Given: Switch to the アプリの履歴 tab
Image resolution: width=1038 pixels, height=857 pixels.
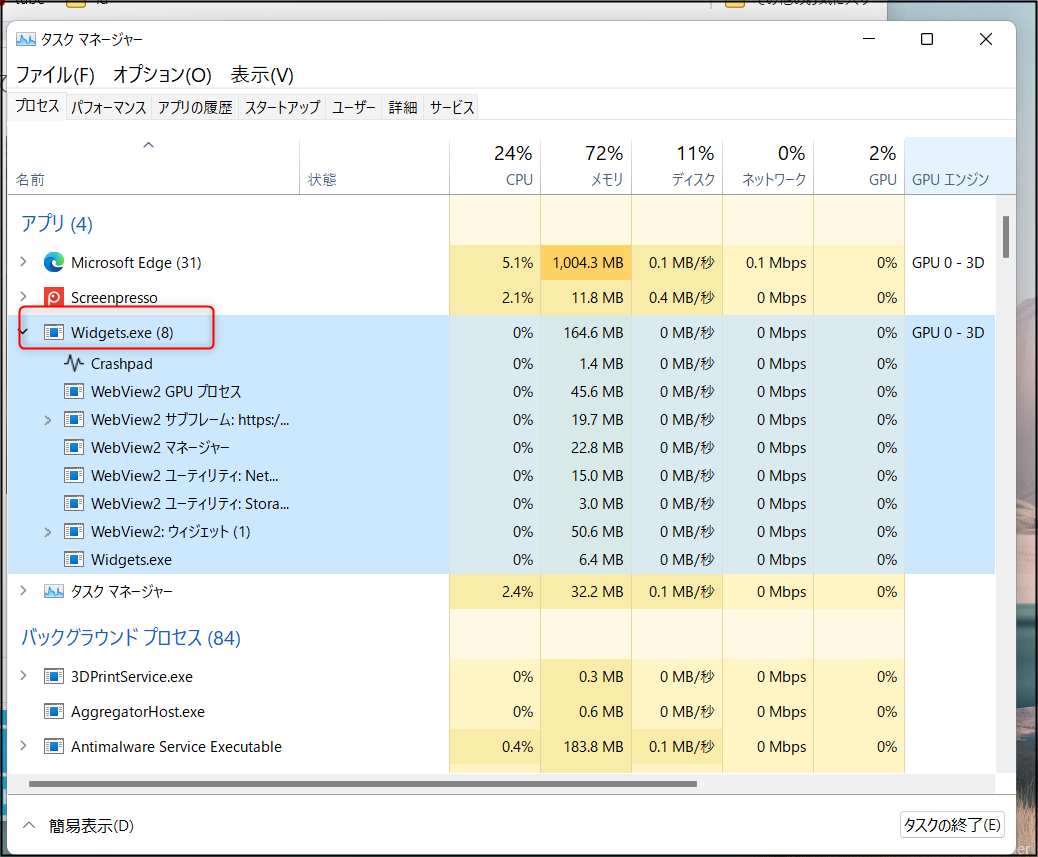Looking at the screenshot, I should click(195, 107).
